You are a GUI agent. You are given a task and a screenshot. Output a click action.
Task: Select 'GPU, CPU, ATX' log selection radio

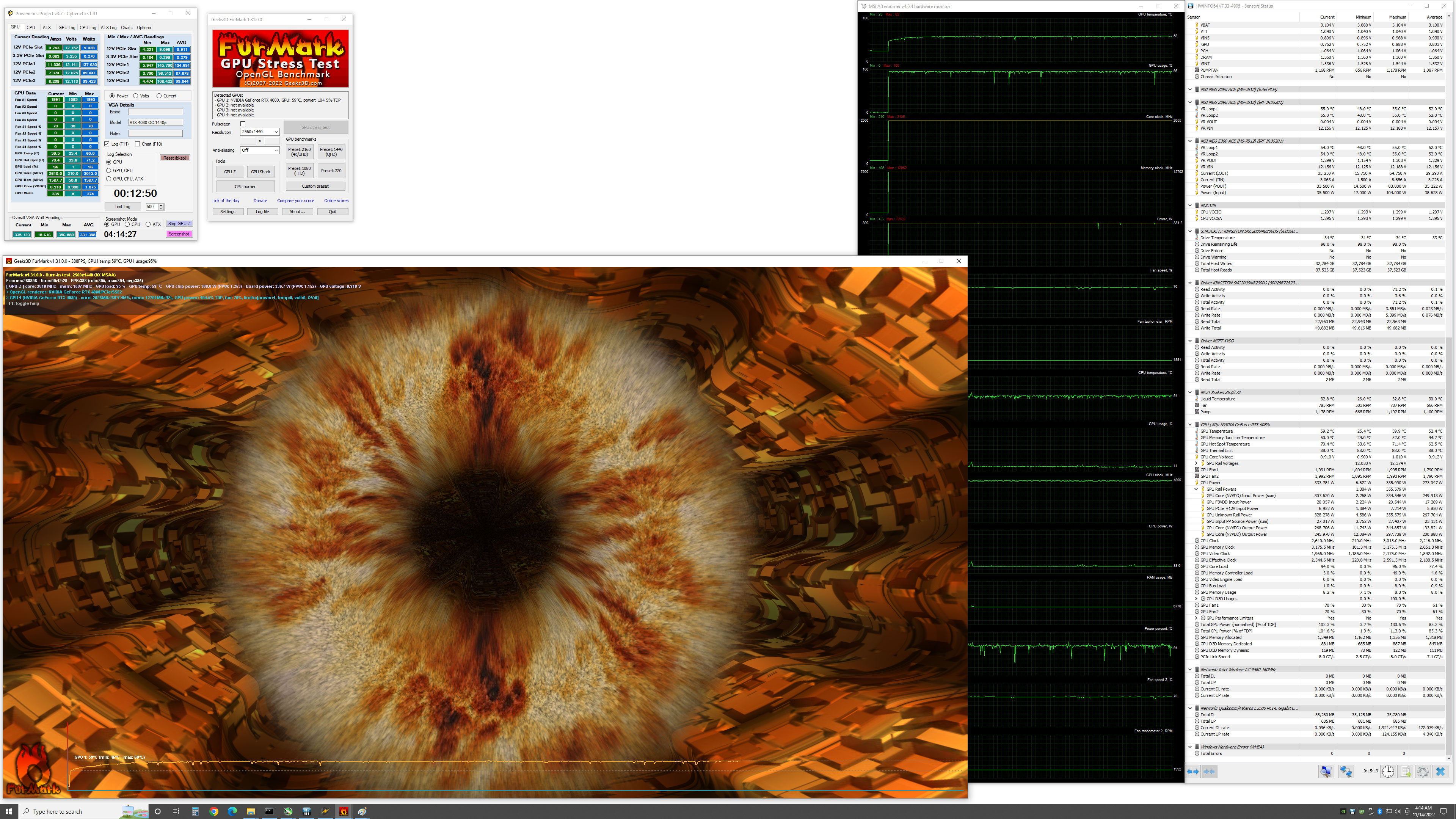pos(109,179)
